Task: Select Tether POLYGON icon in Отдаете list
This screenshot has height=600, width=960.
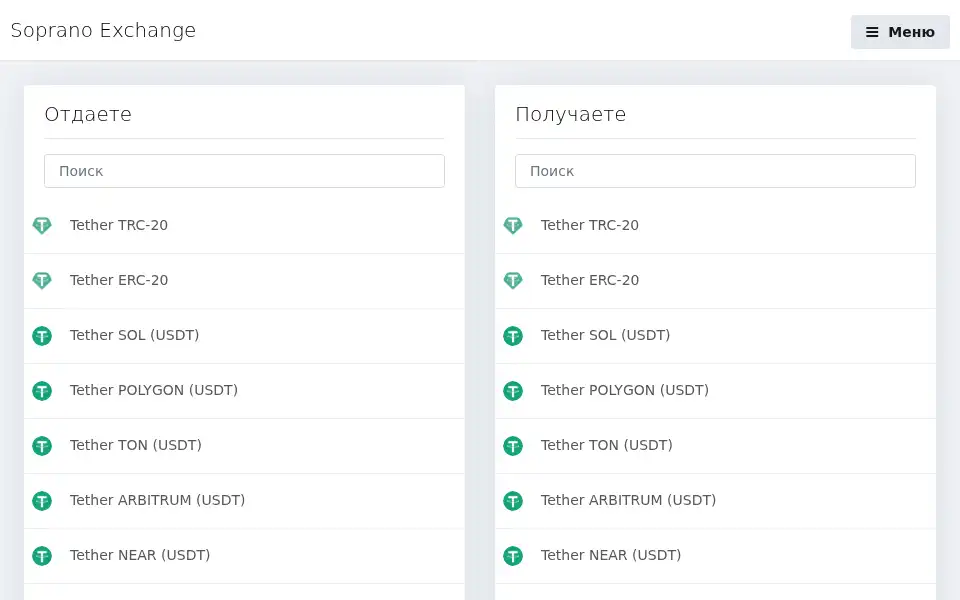Action: click(42, 391)
